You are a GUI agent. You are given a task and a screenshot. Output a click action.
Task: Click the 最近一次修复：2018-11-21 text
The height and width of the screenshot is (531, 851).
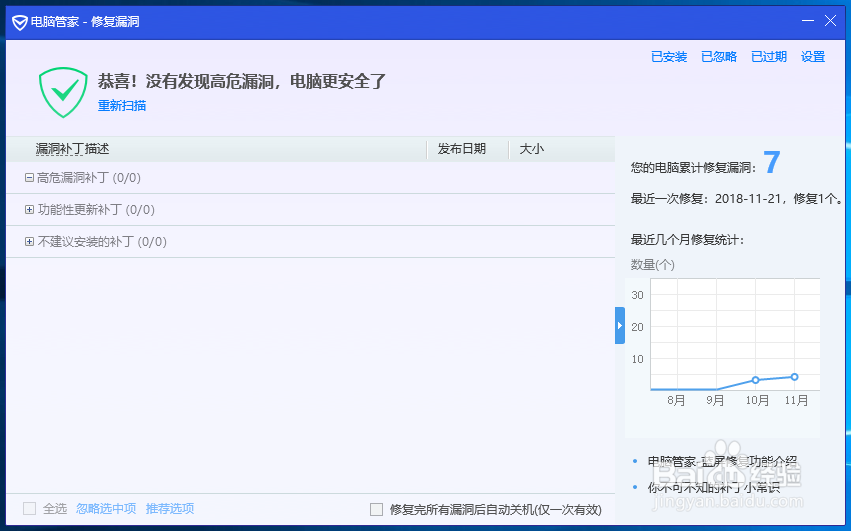click(736, 199)
